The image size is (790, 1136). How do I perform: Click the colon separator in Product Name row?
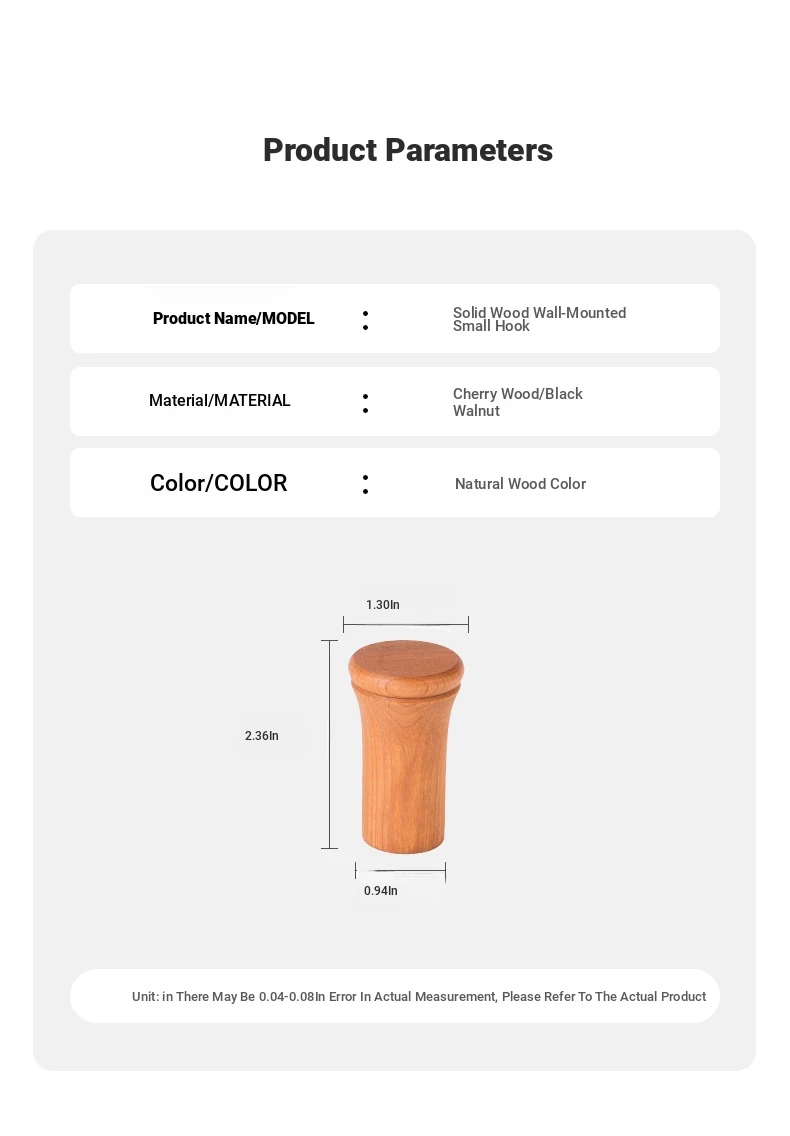(365, 320)
